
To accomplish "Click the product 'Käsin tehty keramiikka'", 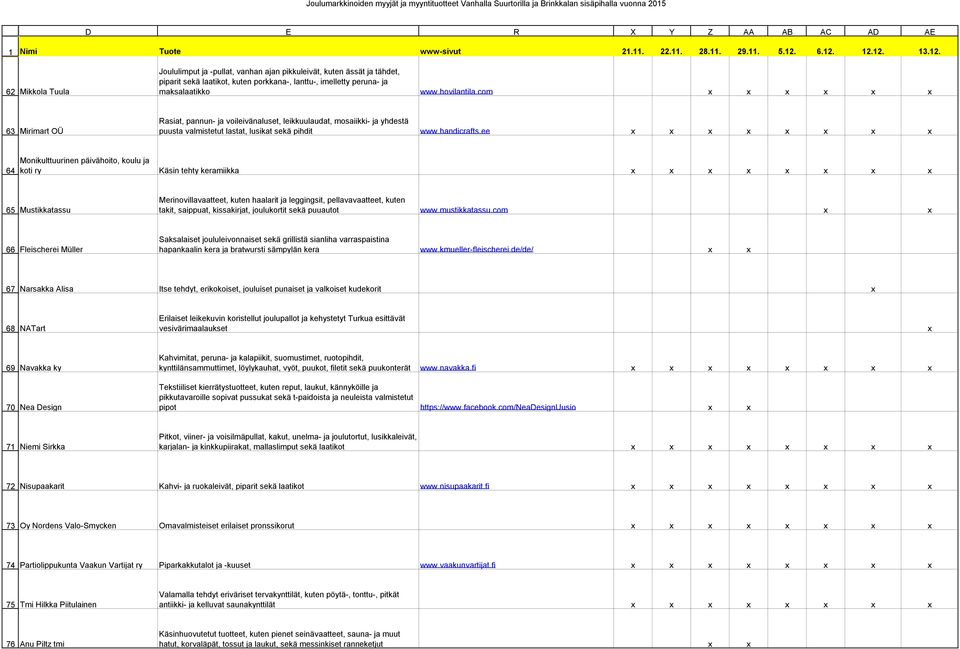I will pyautogui.click(x=199, y=171).
